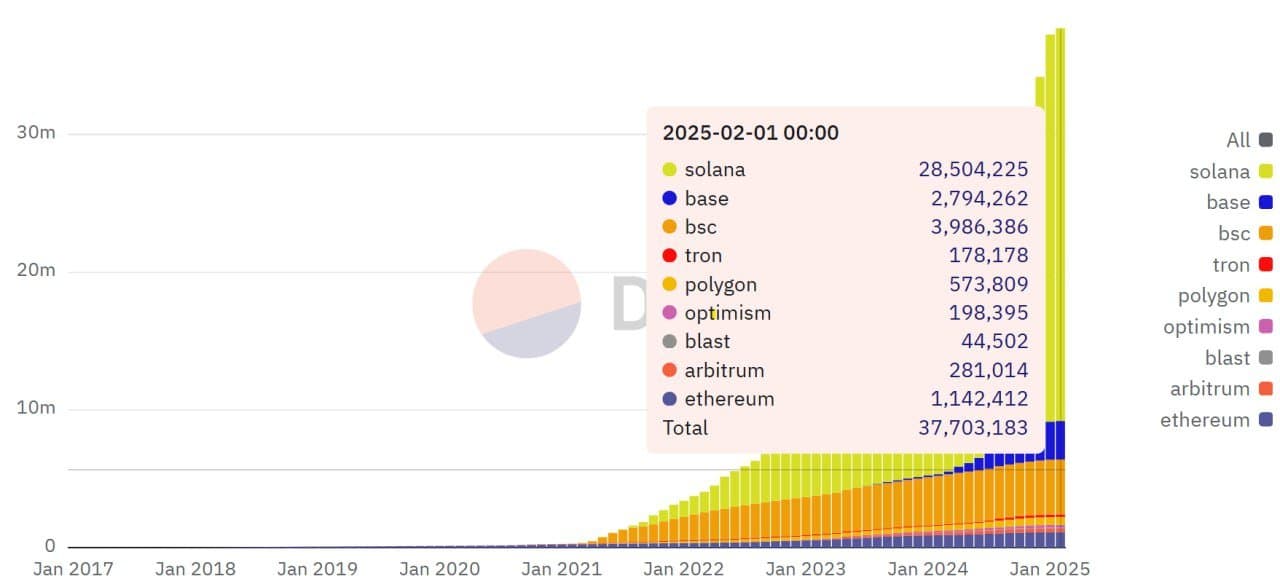Viewport: 1280px width, 576px height.
Task: Select the blast value 44,502 in tooltip
Action: [994, 342]
